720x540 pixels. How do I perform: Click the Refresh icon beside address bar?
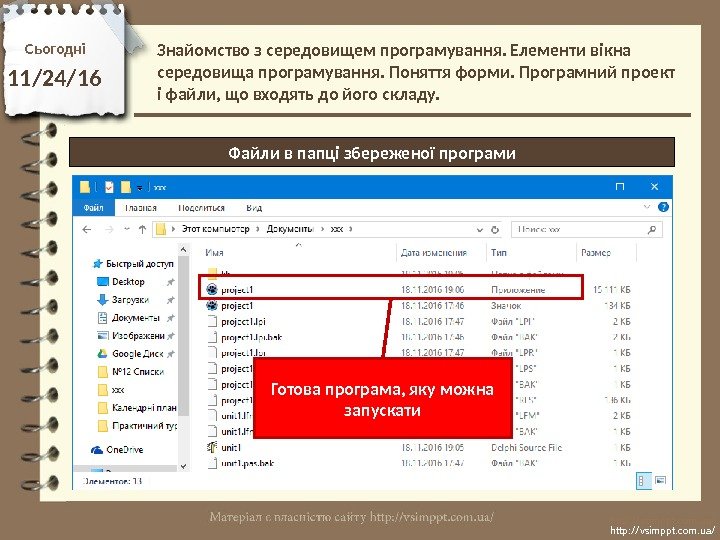(495, 230)
